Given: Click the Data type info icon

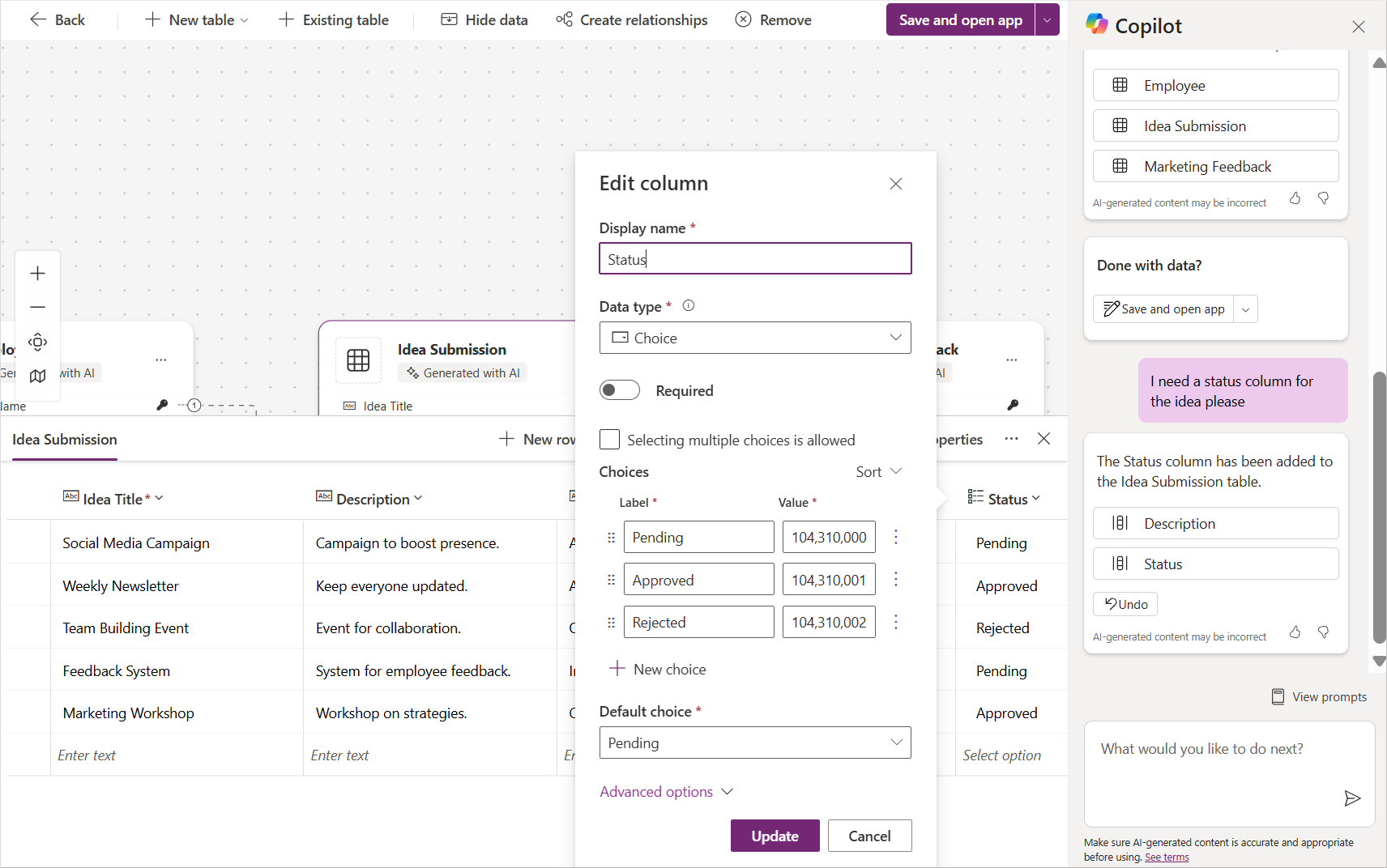Looking at the screenshot, I should (689, 306).
